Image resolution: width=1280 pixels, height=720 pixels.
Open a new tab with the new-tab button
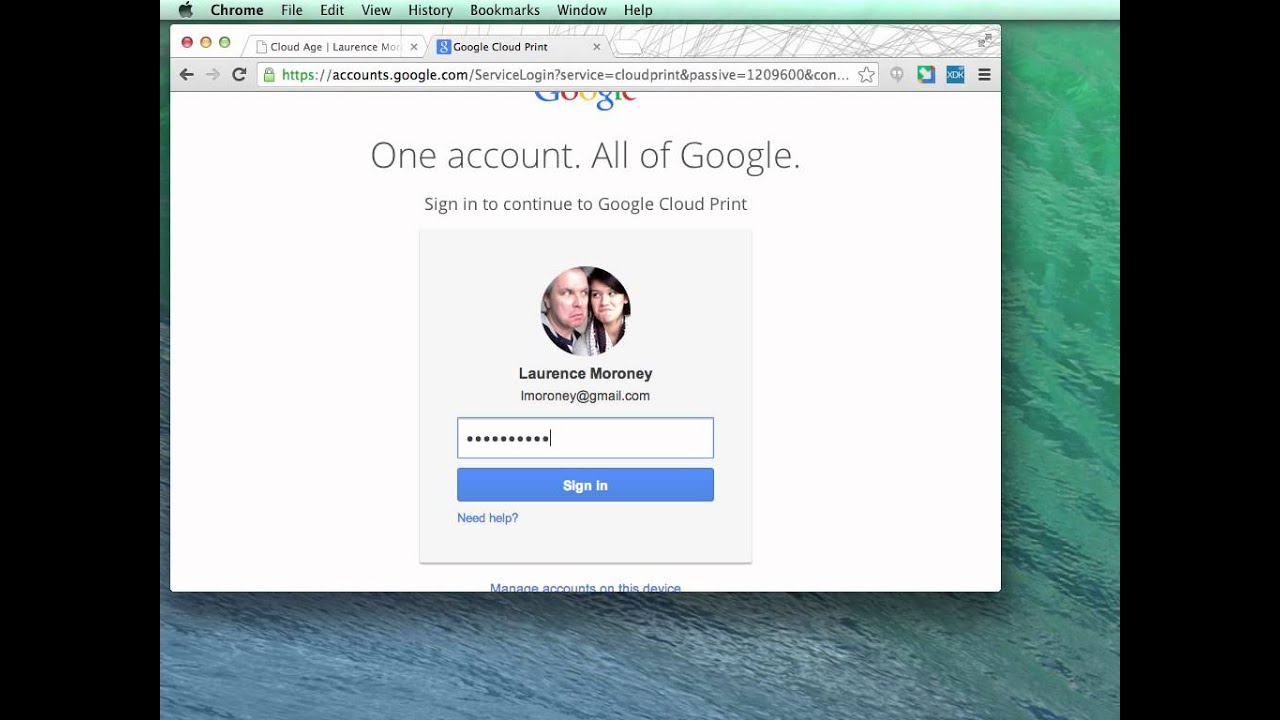[x=627, y=47]
